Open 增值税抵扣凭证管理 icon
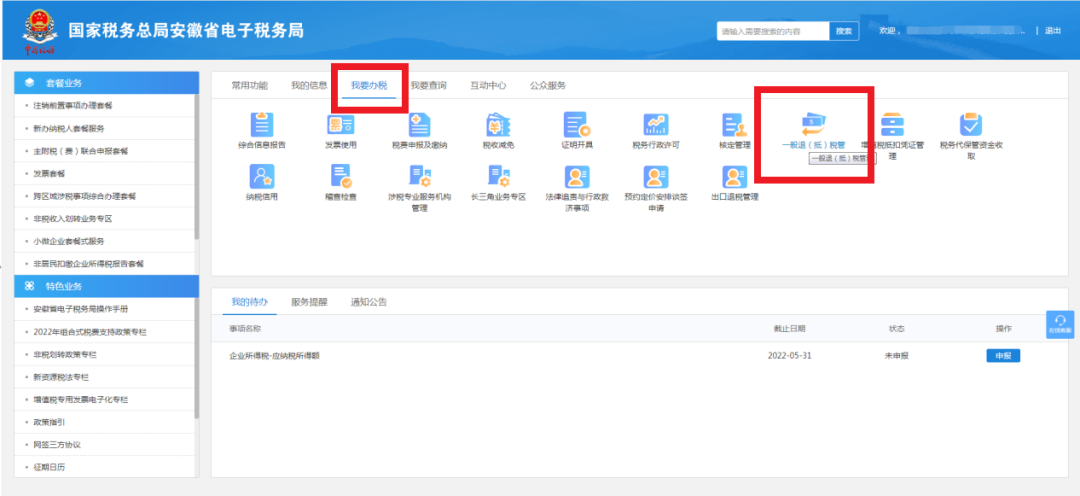 point(892,125)
